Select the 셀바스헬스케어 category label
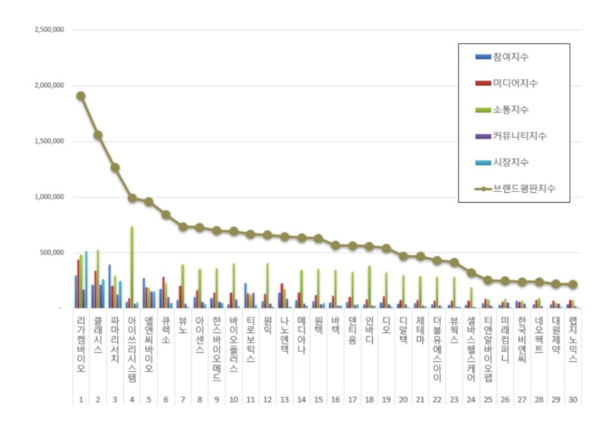The width and height of the screenshot is (600, 433). [x=471, y=347]
